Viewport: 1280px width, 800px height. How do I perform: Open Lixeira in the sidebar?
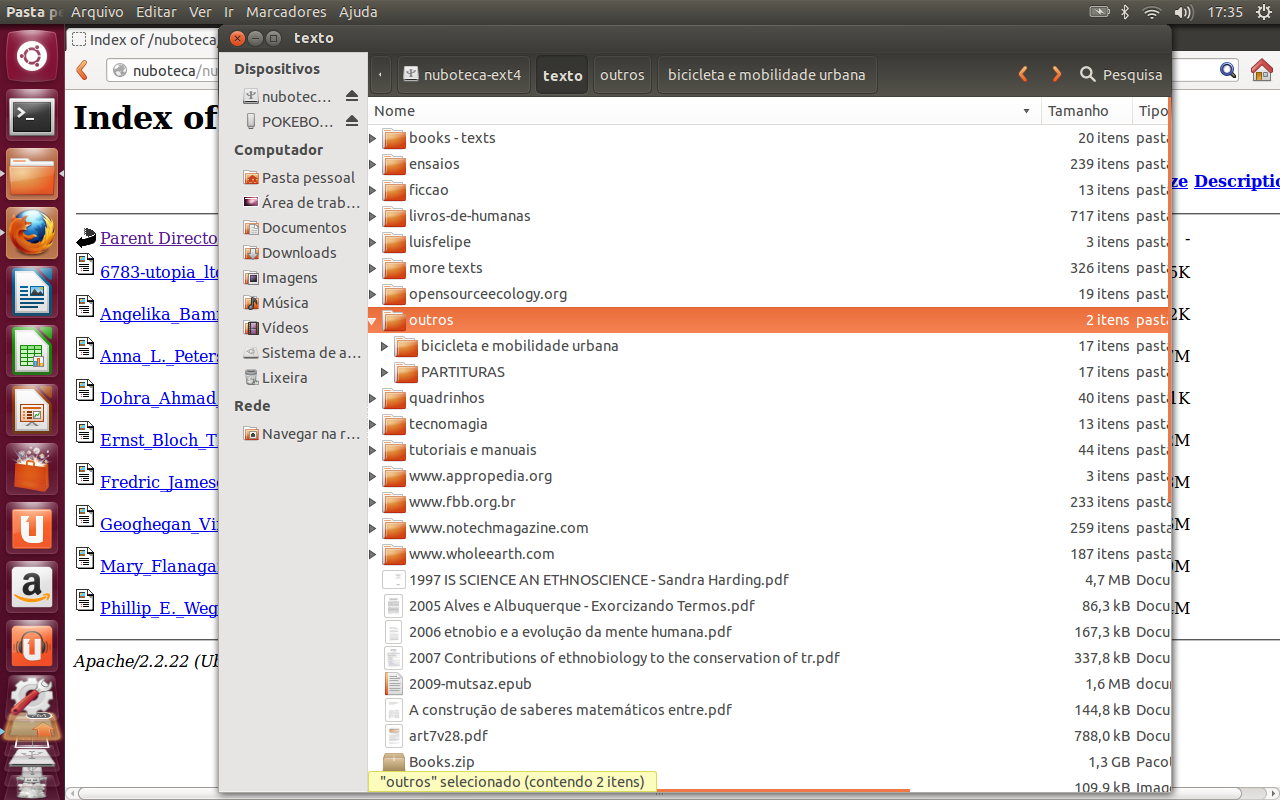coord(284,378)
